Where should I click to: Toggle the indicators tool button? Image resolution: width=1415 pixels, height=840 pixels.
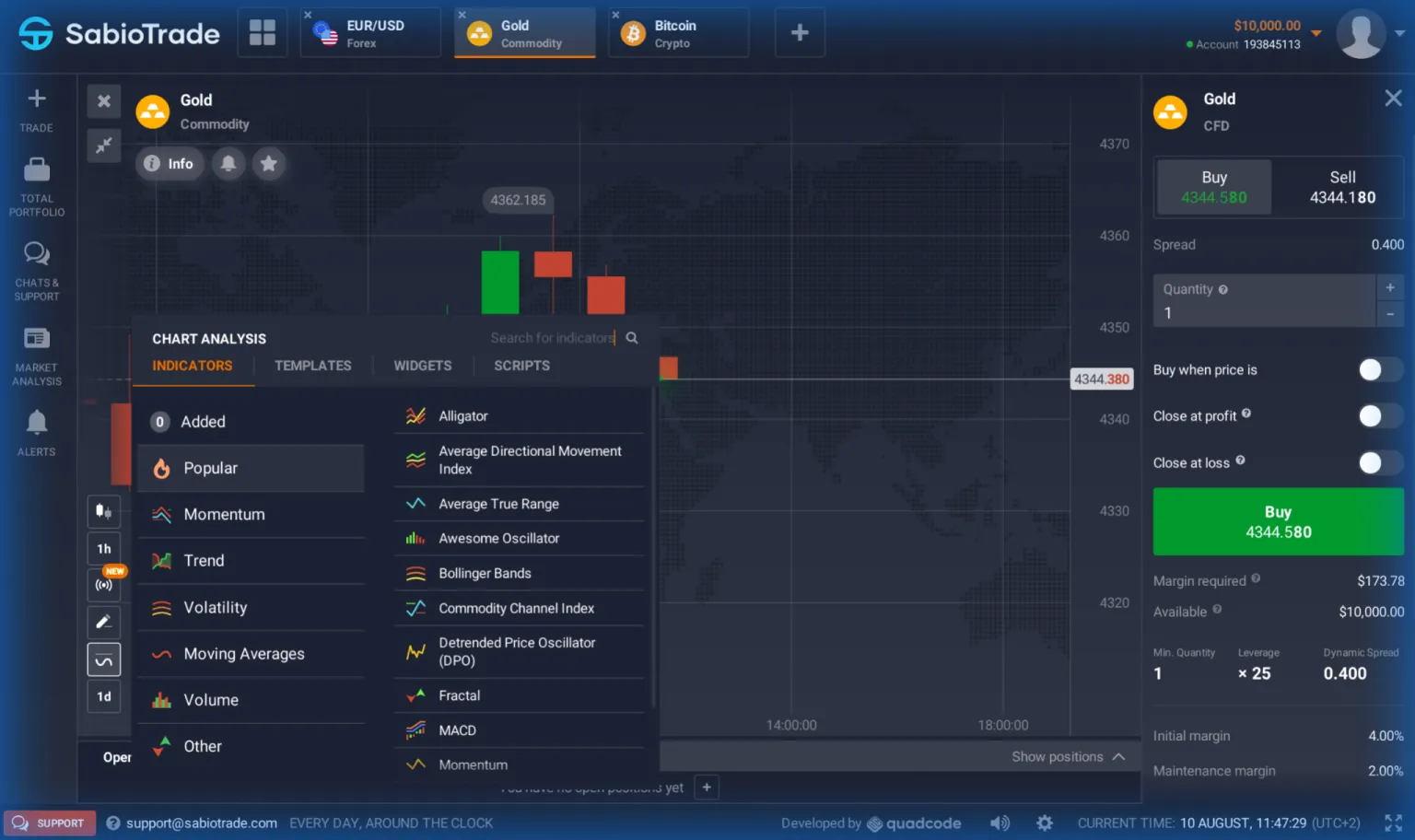pyautogui.click(x=104, y=659)
